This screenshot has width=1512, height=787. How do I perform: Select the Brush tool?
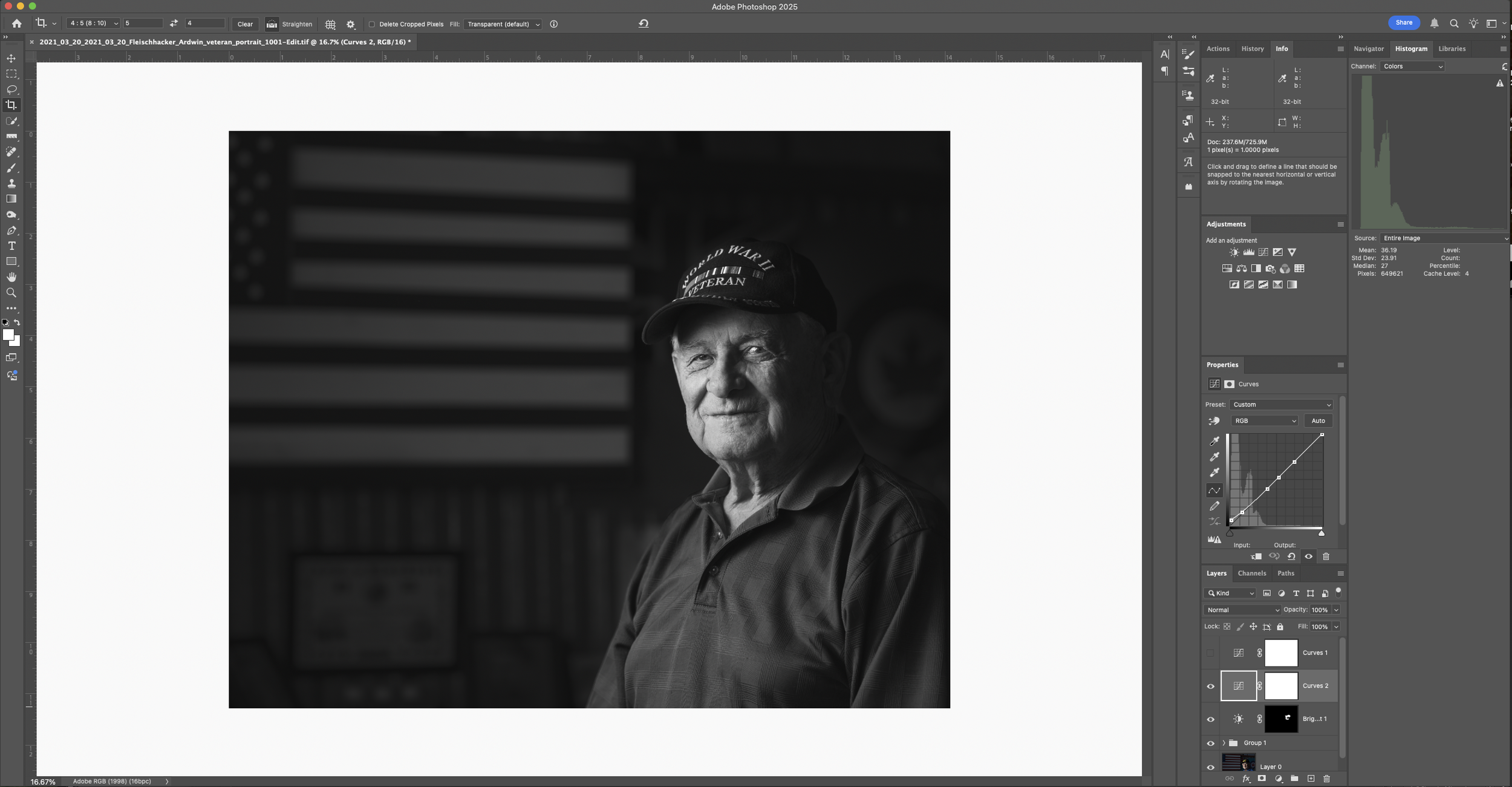click(x=11, y=168)
